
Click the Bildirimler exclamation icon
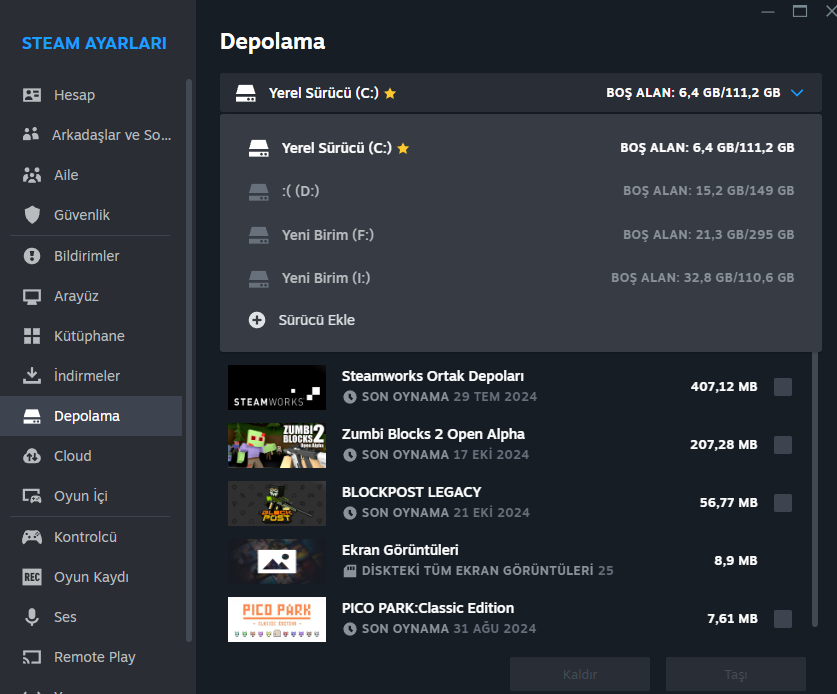click(x=32, y=256)
